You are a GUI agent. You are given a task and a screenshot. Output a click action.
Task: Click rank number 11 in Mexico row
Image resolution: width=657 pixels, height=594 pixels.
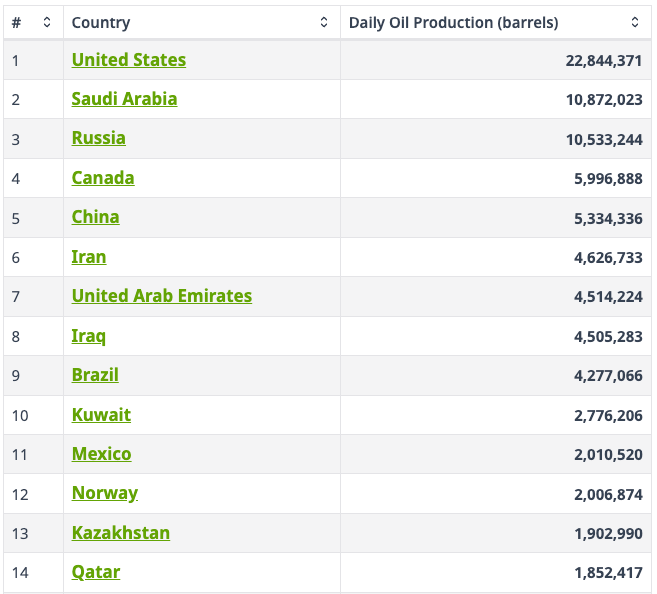(x=20, y=455)
